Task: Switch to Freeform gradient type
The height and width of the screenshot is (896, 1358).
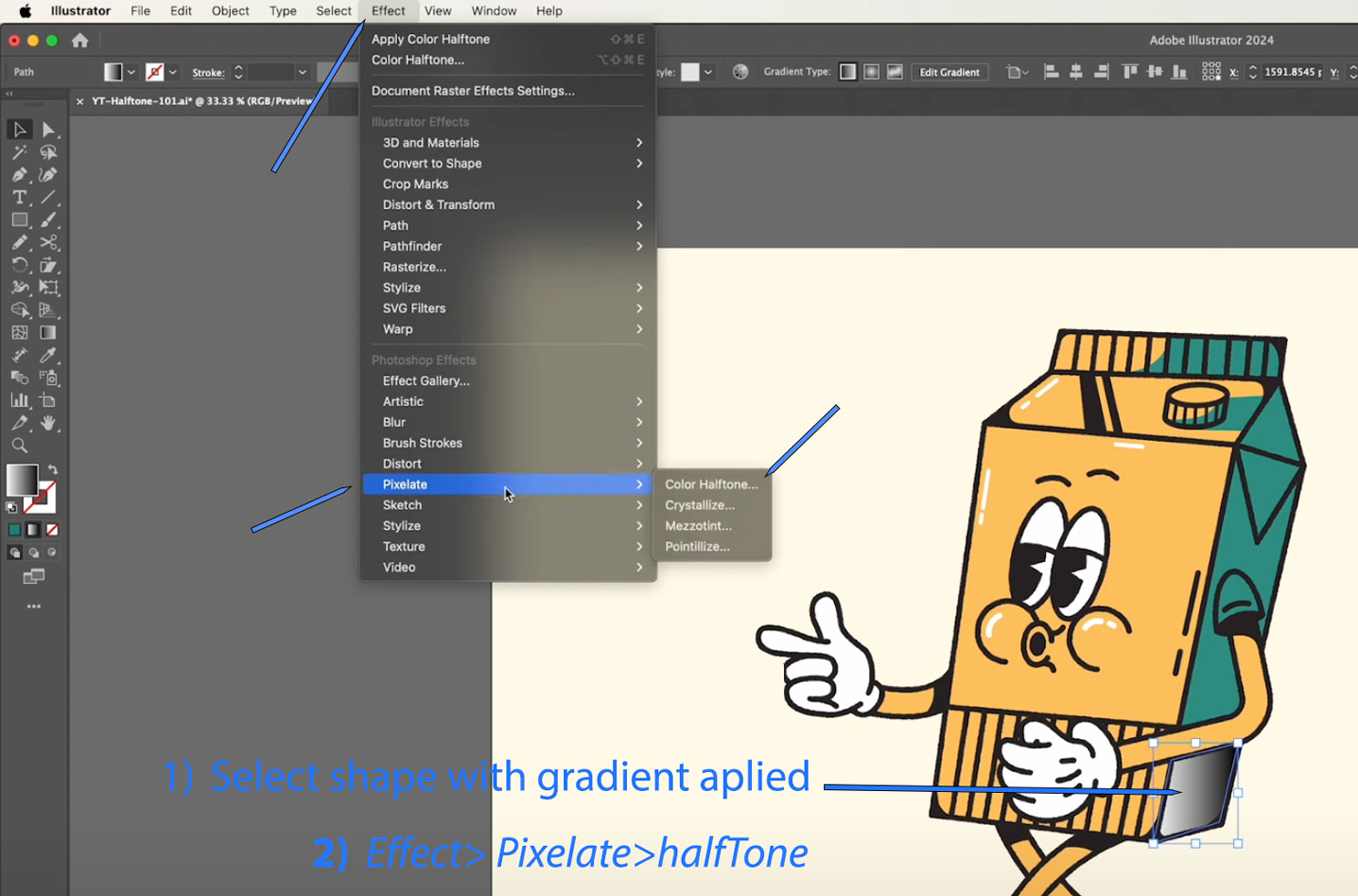Action: 895,72
